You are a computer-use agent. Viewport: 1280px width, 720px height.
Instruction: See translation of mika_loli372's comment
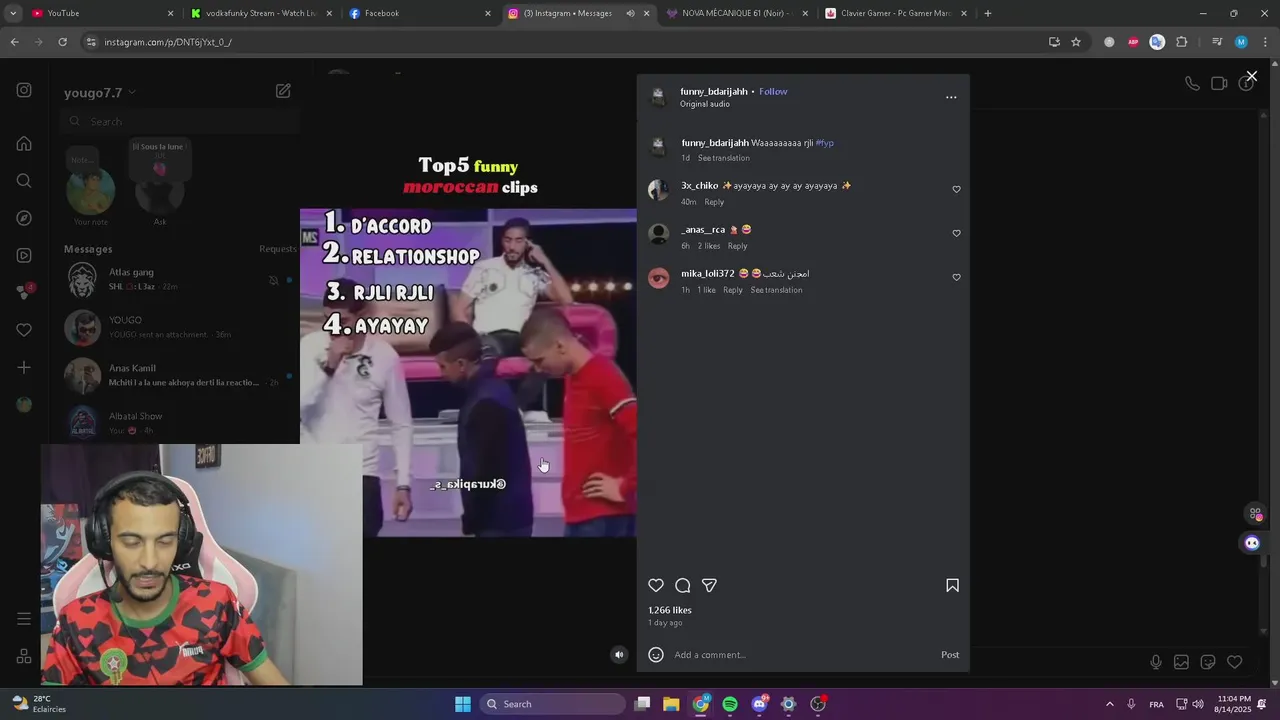tap(777, 290)
